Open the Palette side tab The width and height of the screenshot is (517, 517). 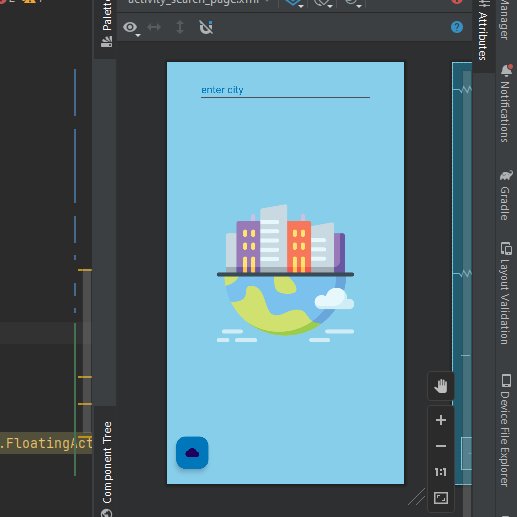[107, 23]
